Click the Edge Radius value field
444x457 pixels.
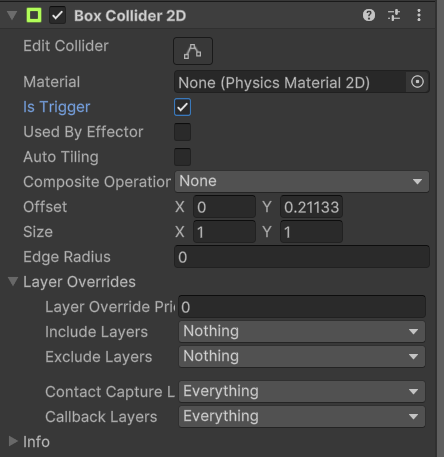tap(302, 257)
